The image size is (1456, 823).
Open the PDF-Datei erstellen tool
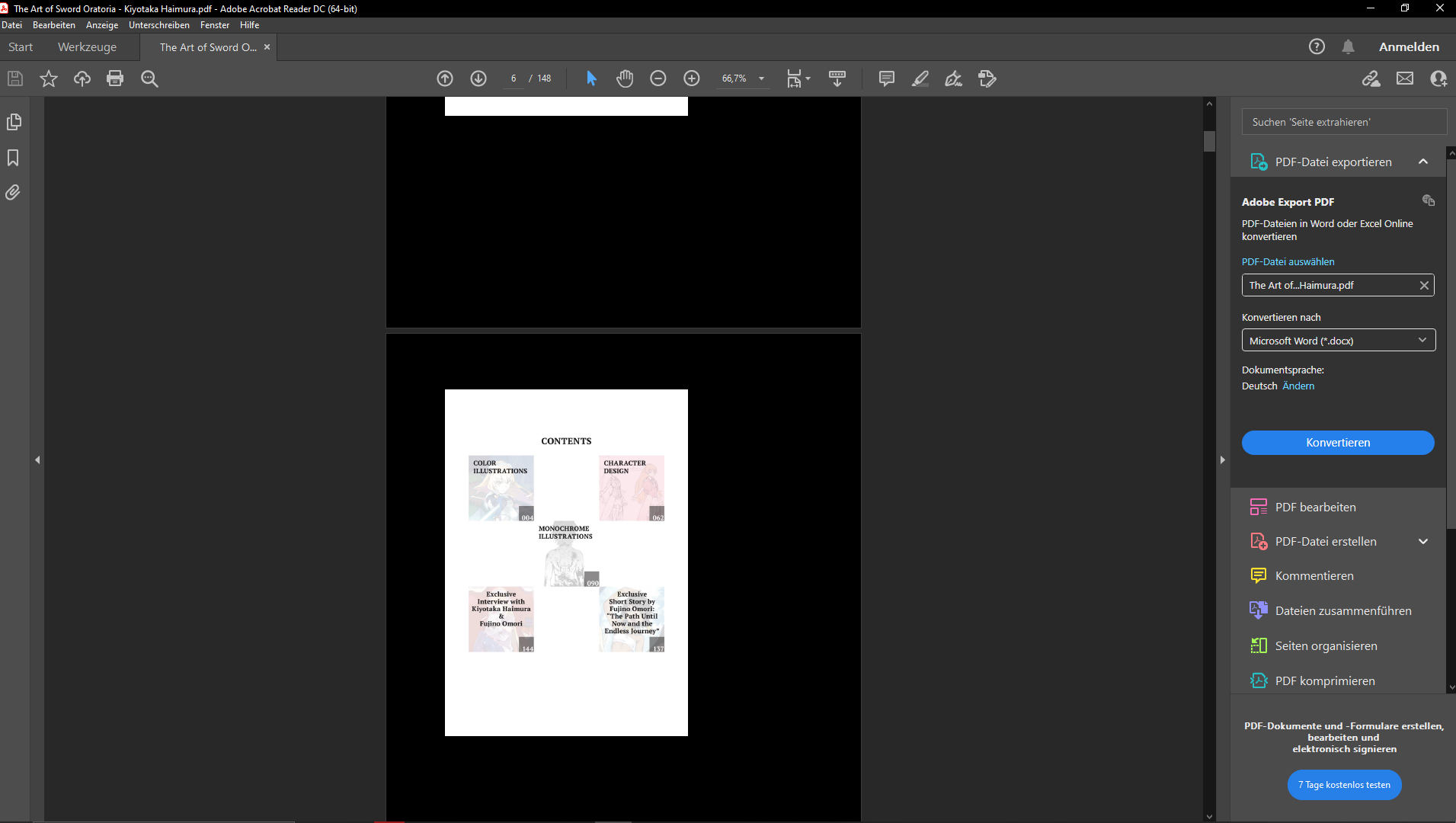click(1325, 541)
